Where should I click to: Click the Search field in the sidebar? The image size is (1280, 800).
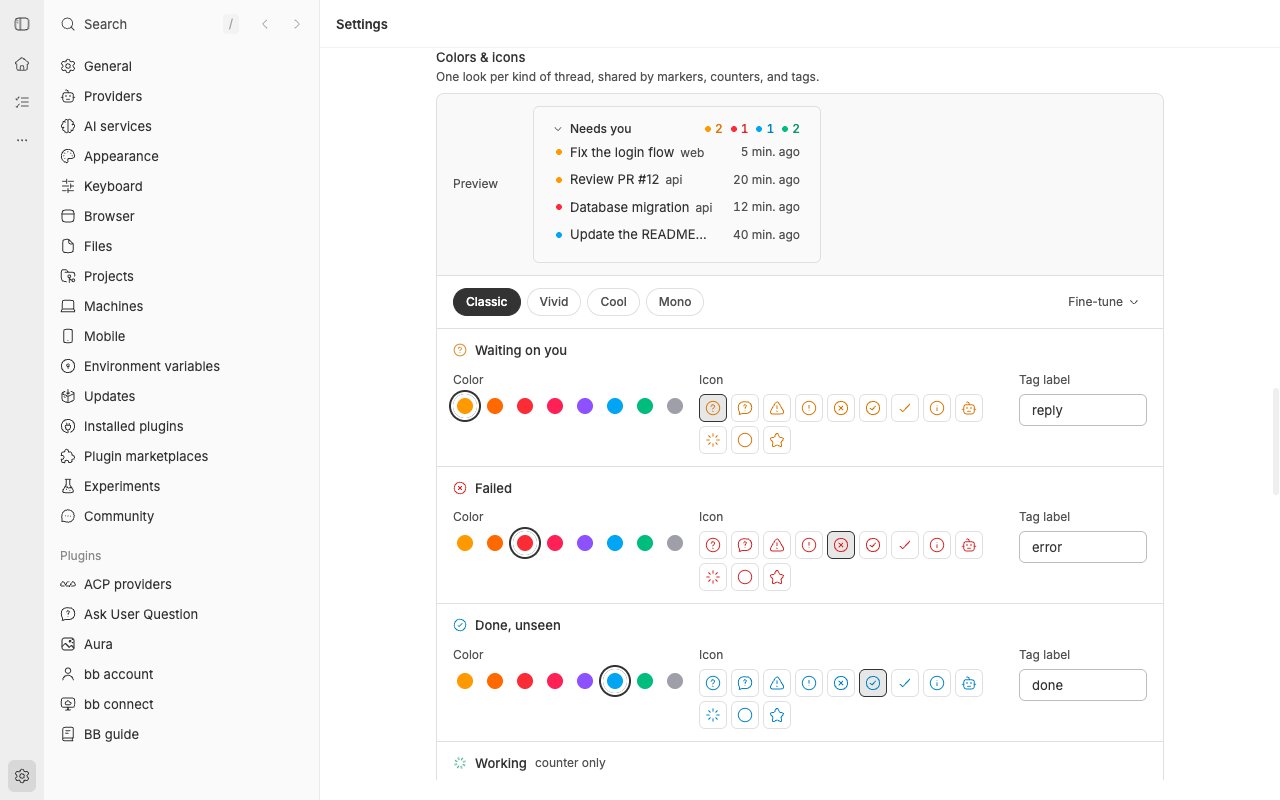150,24
